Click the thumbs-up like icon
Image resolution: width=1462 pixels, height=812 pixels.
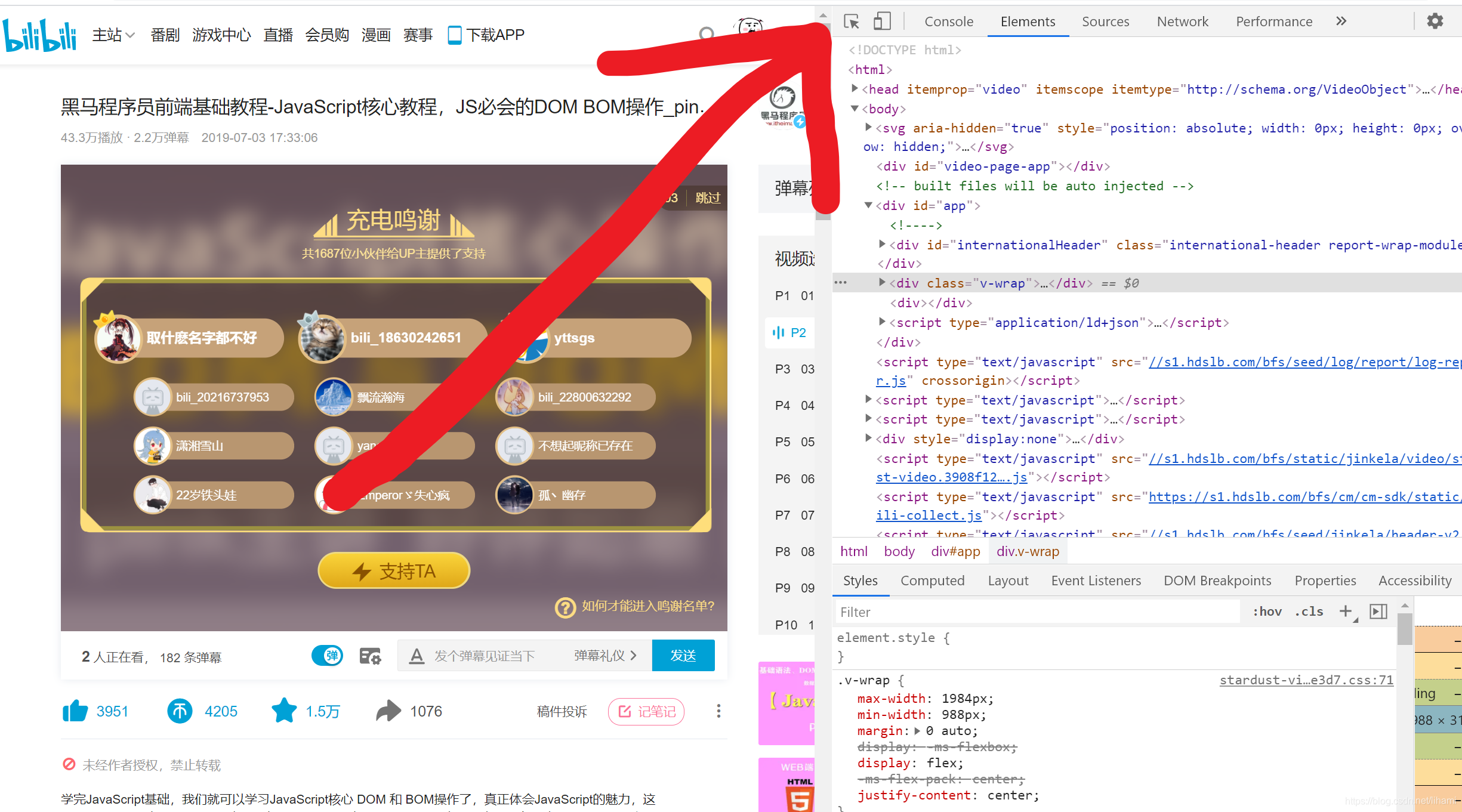[75, 711]
